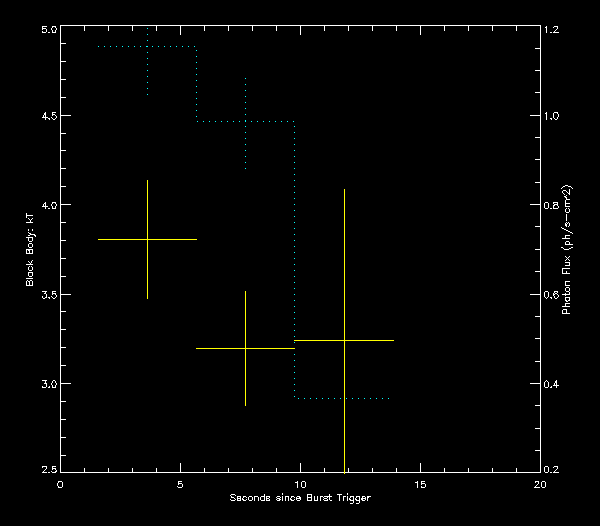Click the '3.5' tick label on left axis
This screenshot has width=600, height=526.
point(47,296)
